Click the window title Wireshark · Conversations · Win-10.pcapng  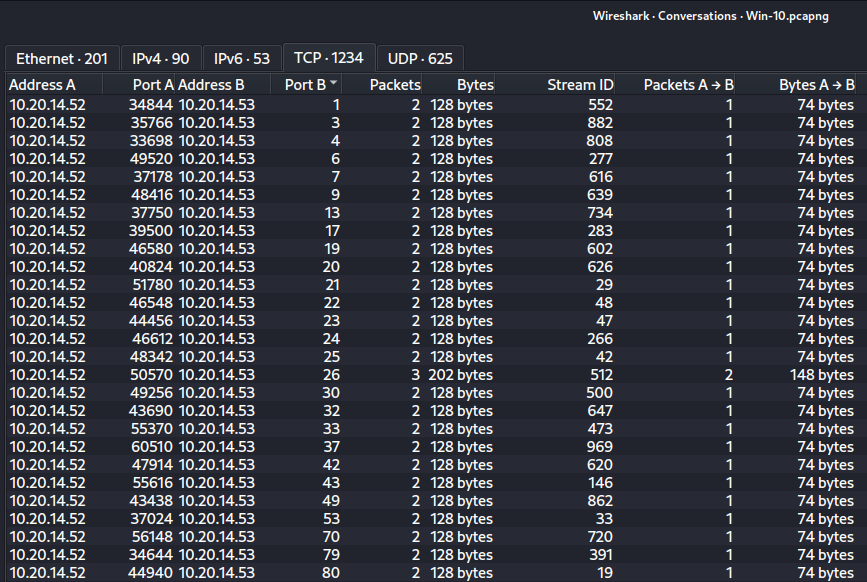coord(711,16)
